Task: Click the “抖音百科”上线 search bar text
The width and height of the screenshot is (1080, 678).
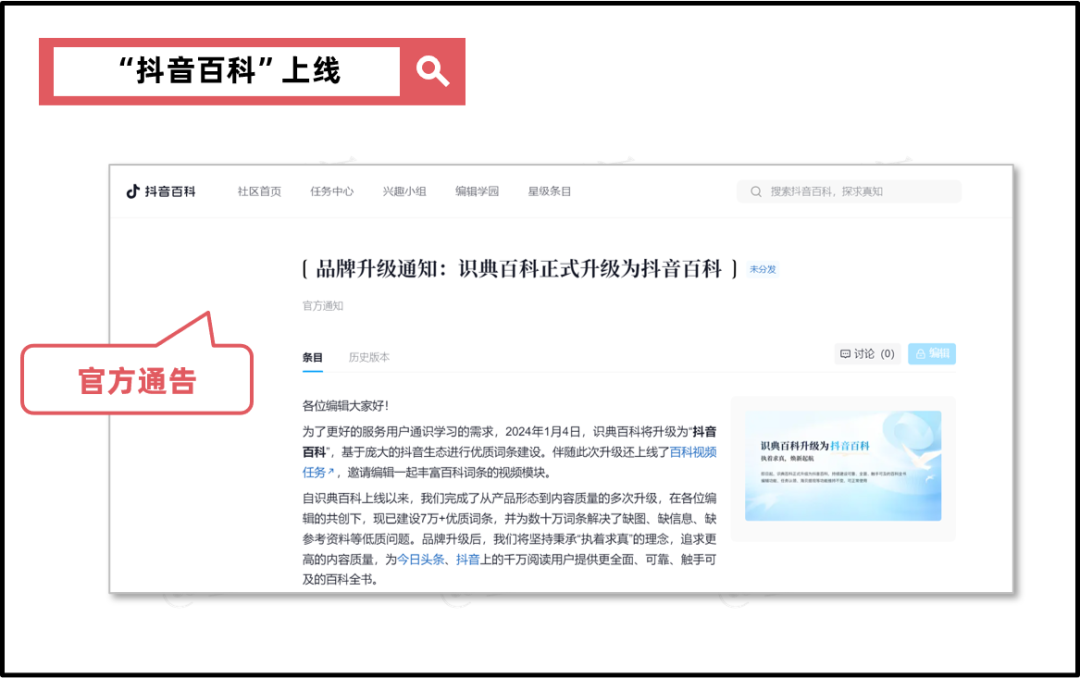Action: pyautogui.click(x=229, y=71)
